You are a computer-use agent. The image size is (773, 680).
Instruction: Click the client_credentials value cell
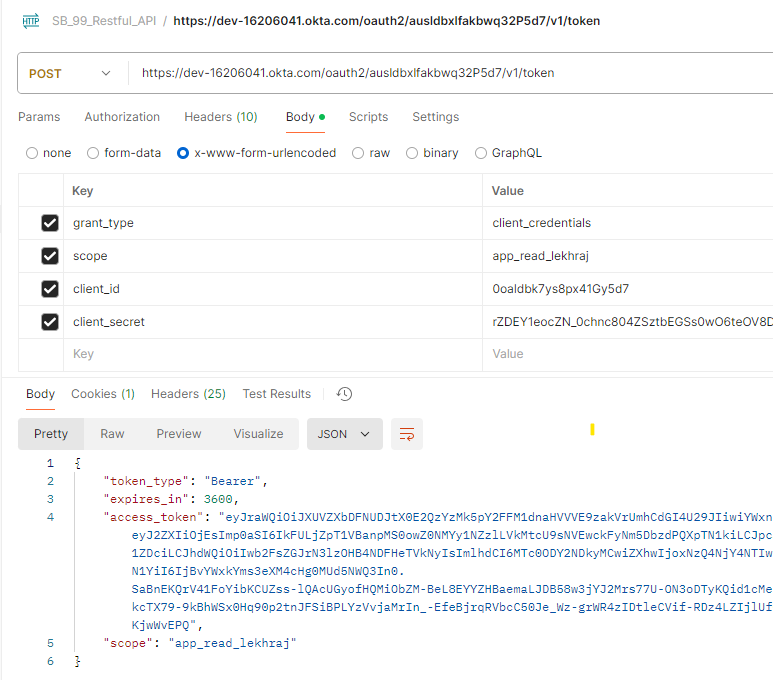tap(628, 223)
